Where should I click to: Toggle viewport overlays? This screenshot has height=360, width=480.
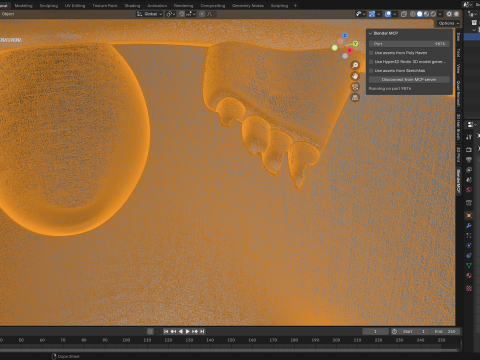click(388, 14)
